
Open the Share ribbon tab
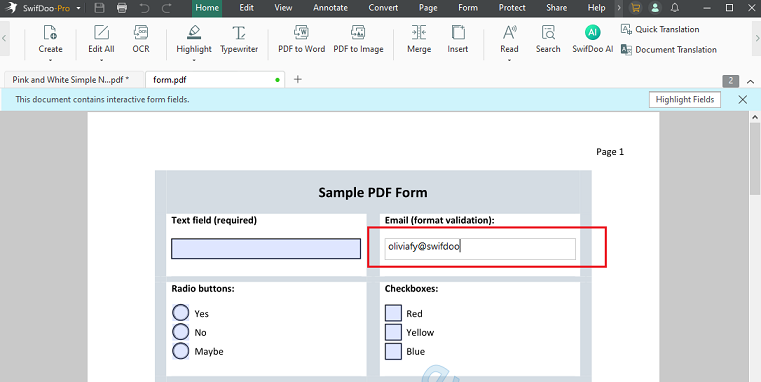[x=556, y=8]
